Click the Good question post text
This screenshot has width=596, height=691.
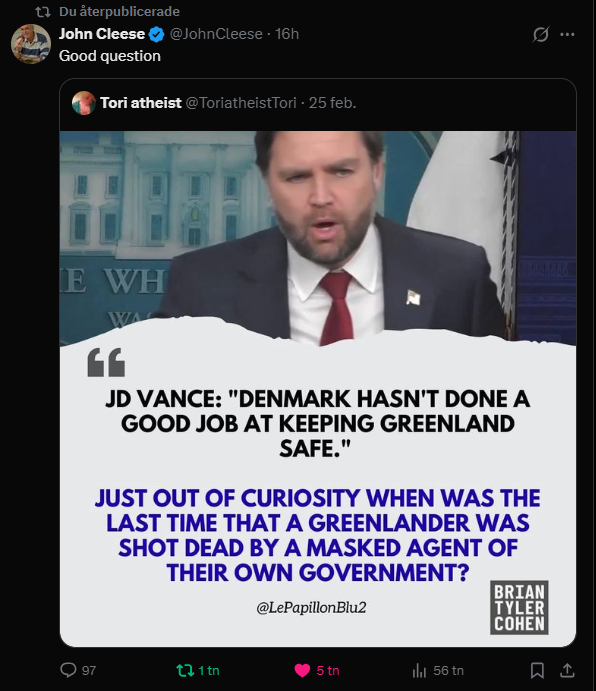click(x=110, y=56)
